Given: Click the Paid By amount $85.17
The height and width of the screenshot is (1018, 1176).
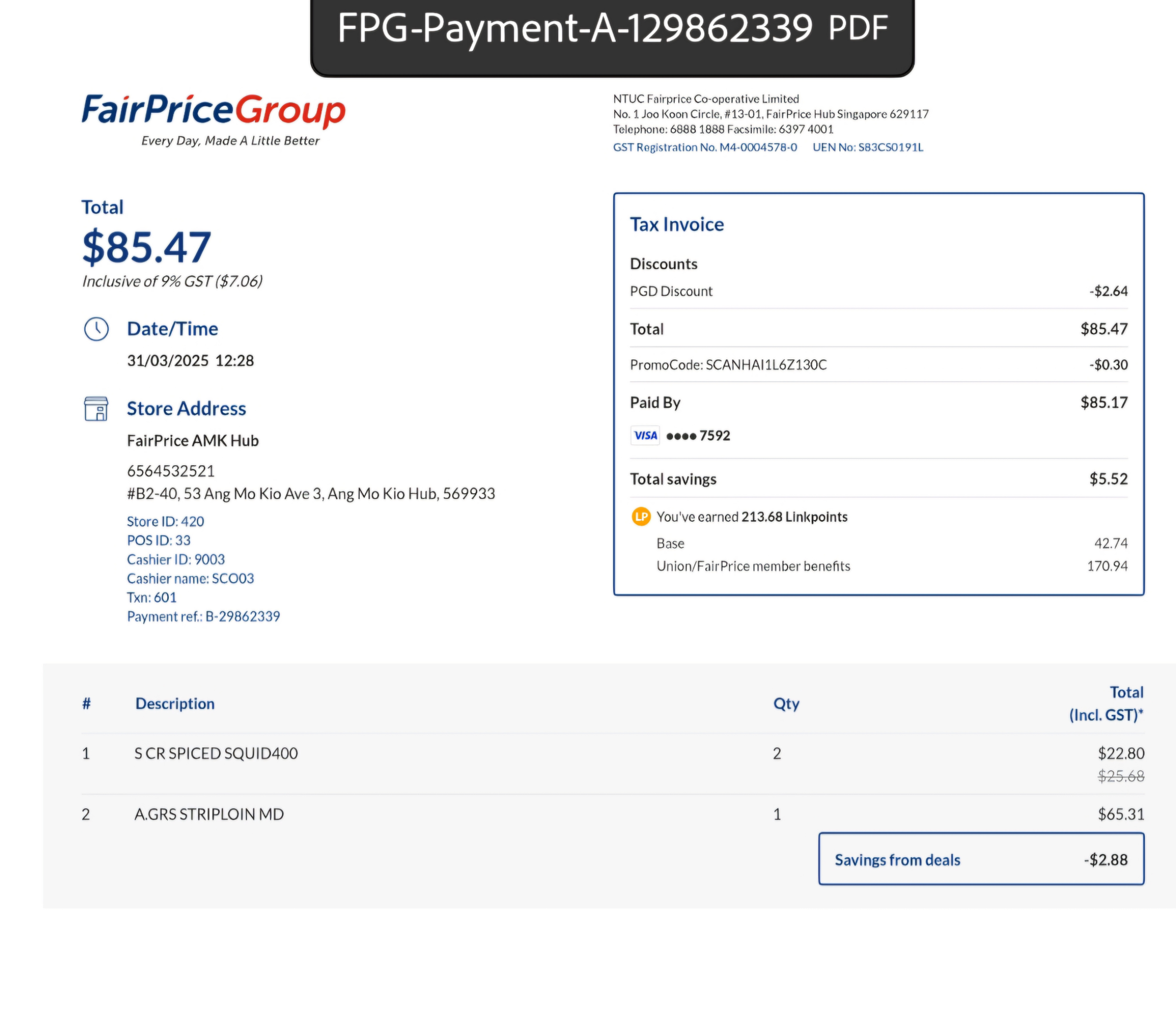Looking at the screenshot, I should pos(1104,403).
